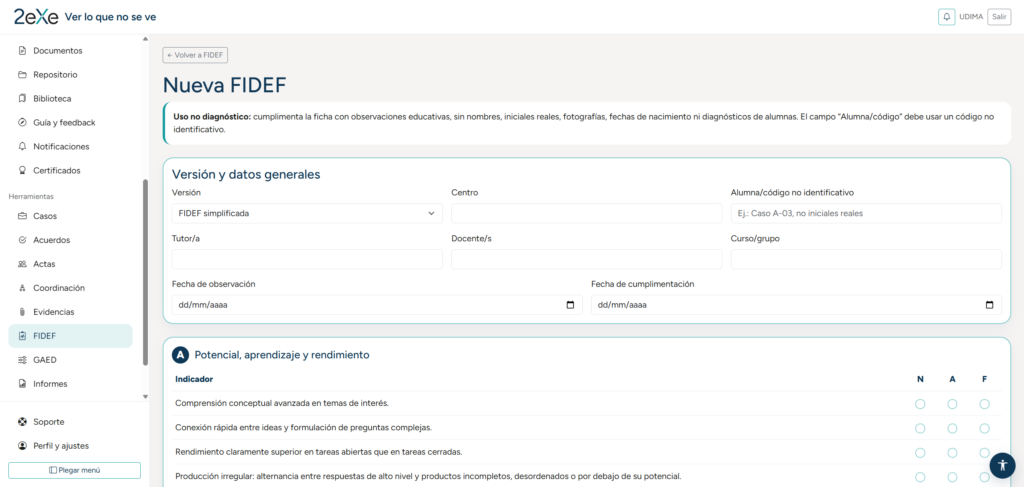The height and width of the screenshot is (487, 1024).
Task: Click the Perfil y ajustes user icon
Action: (22, 446)
